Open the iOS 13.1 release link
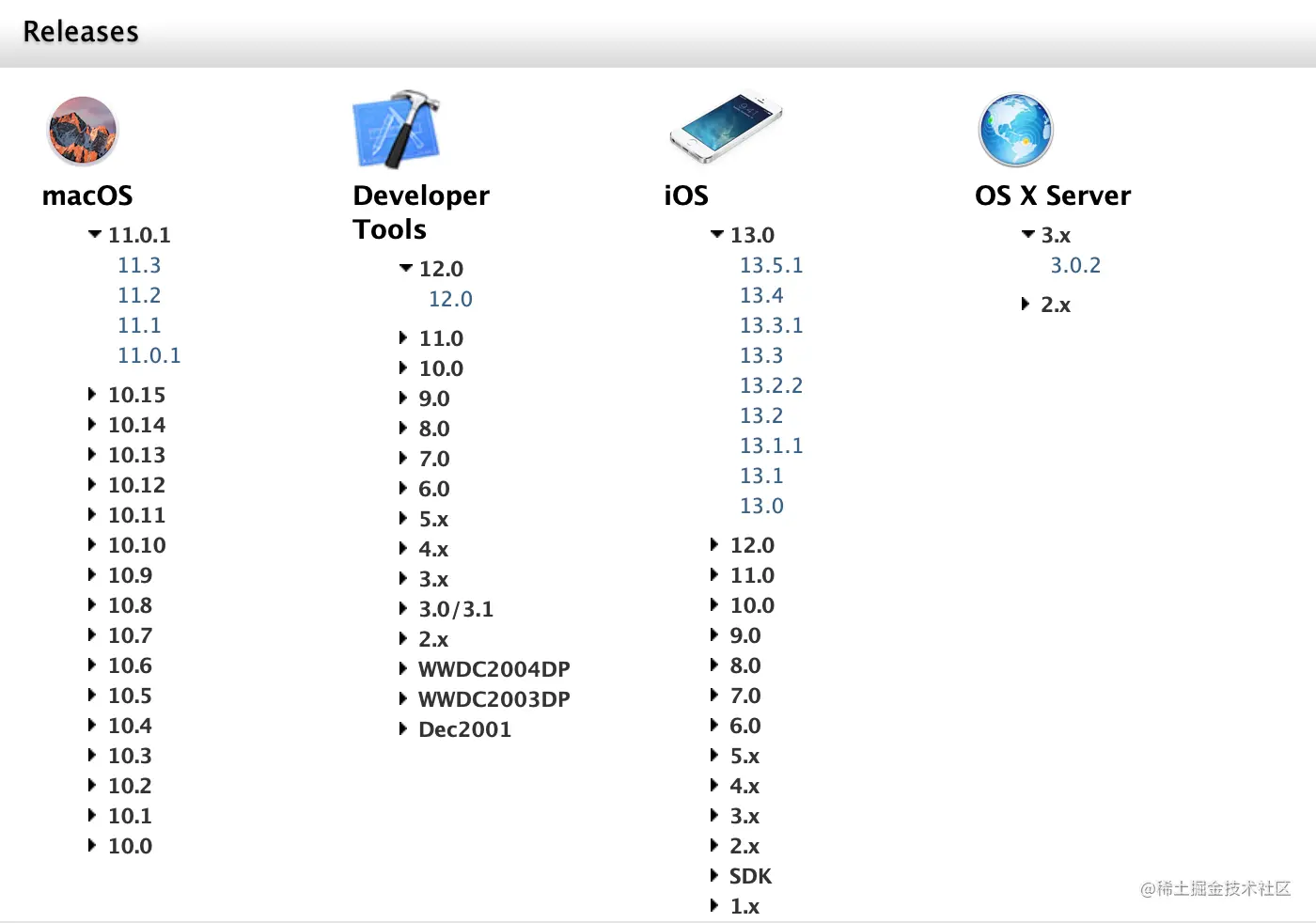This screenshot has width=1316, height=923. click(761, 476)
